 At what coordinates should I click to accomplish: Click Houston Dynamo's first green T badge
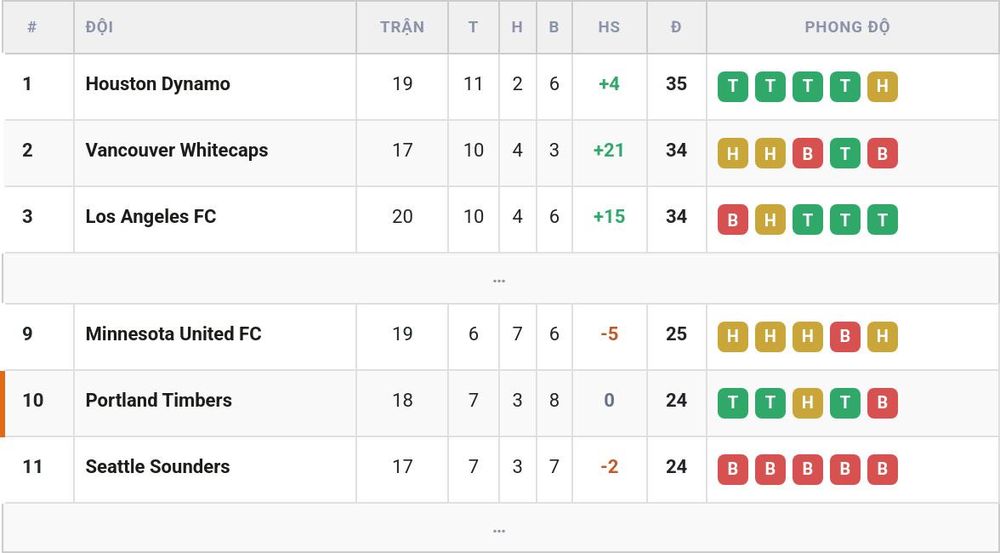733,86
